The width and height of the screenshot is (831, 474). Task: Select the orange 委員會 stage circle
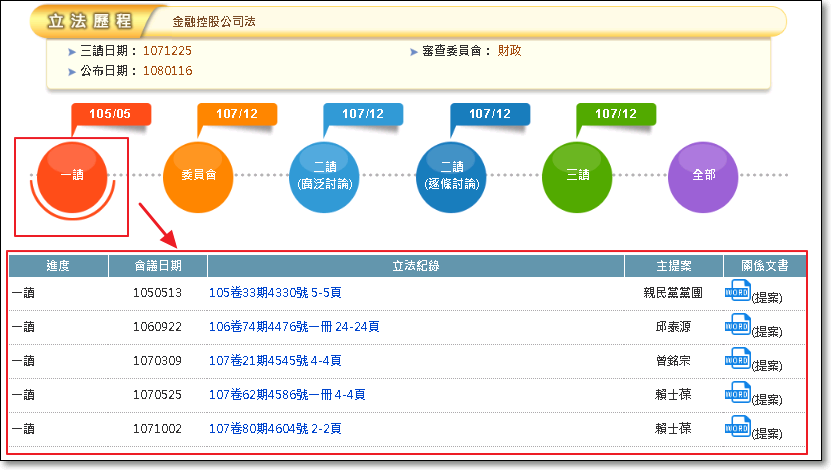[x=198, y=176]
